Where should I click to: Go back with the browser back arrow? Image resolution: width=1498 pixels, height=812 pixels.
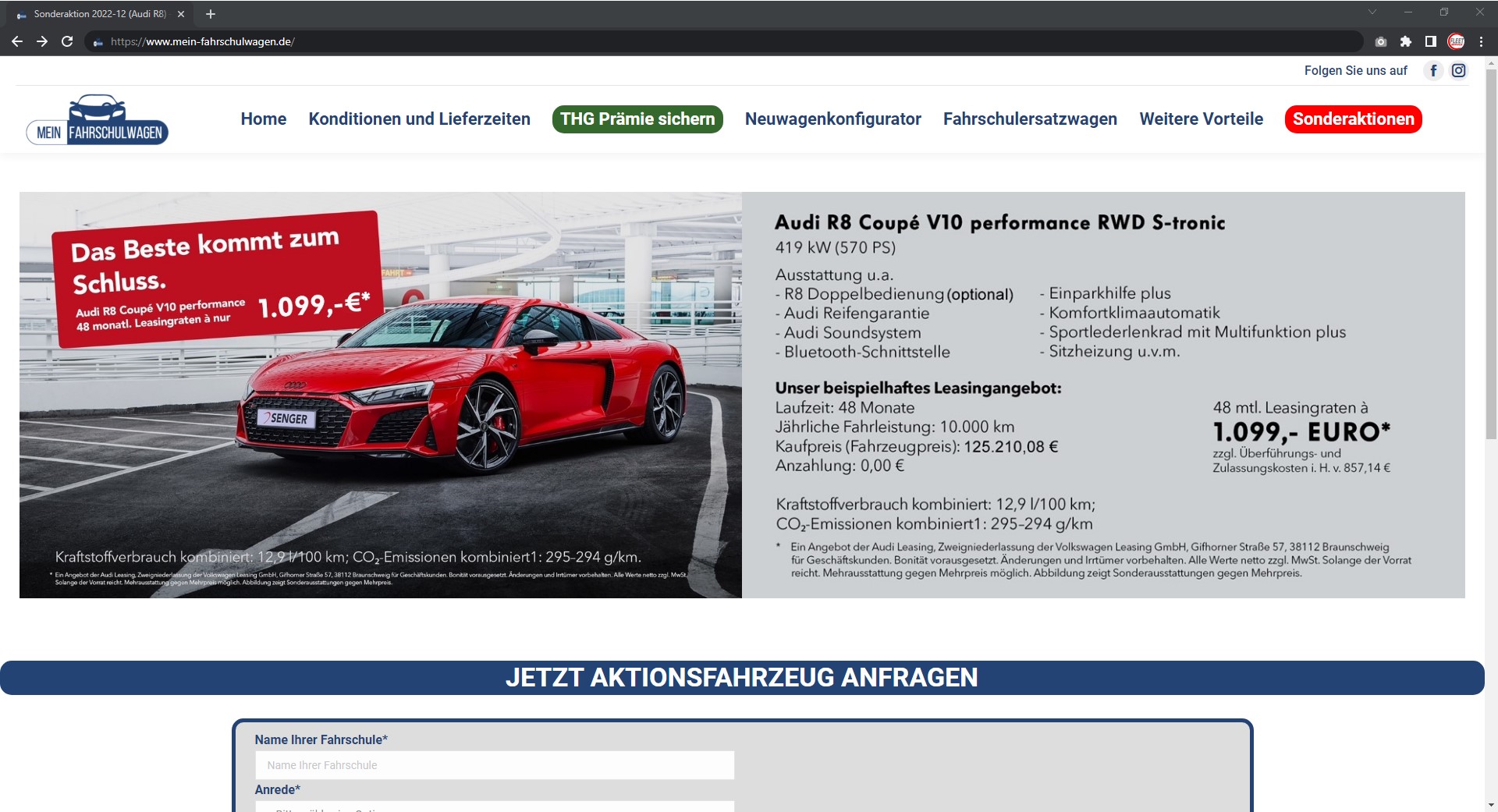coord(17,41)
